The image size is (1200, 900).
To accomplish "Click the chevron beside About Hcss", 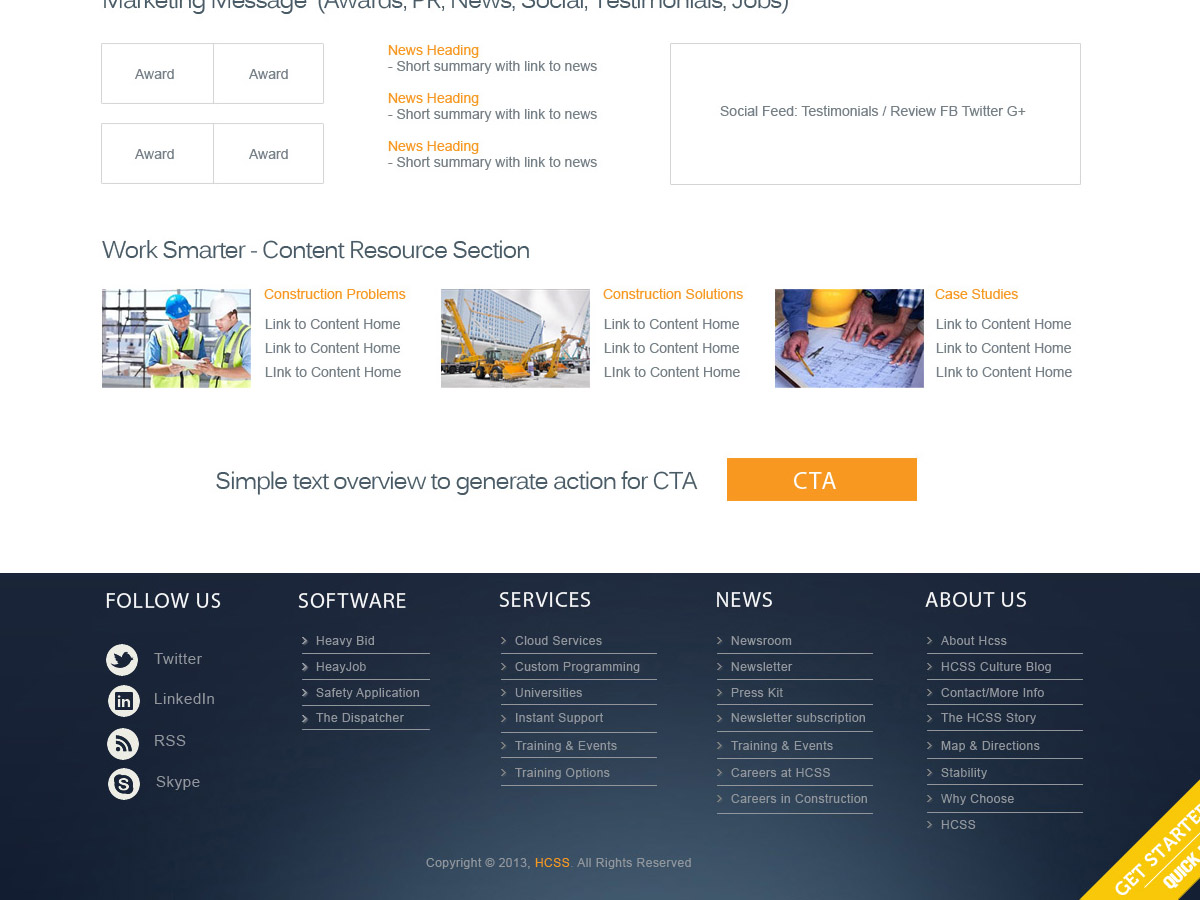I will point(930,641).
